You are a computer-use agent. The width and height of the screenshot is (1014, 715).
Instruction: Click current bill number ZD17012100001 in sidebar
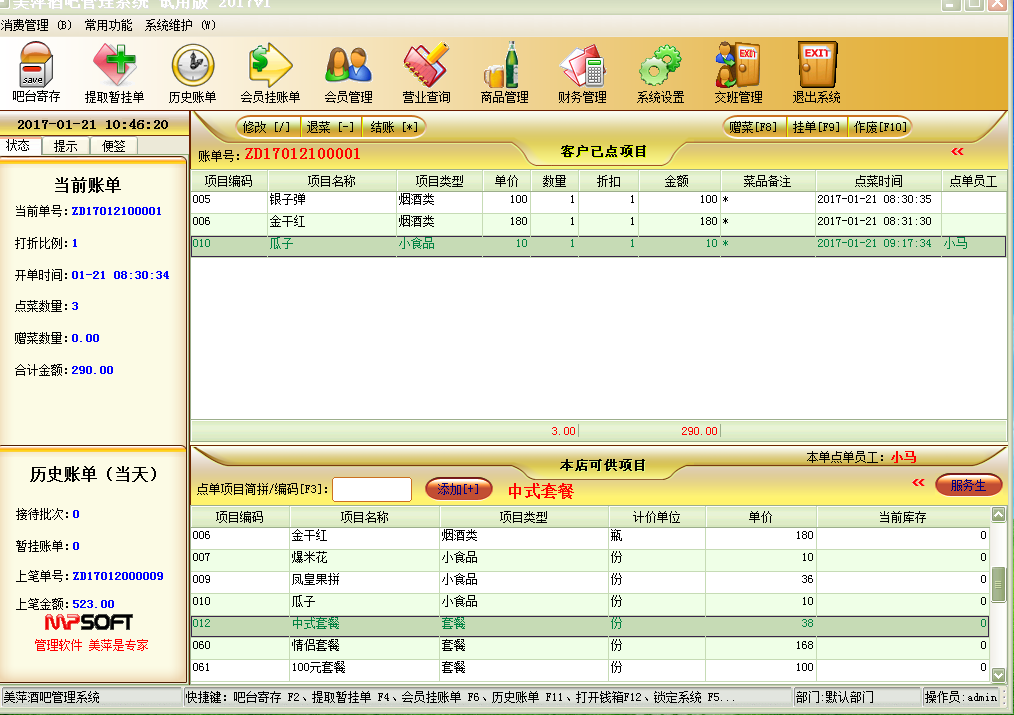click(x=116, y=211)
